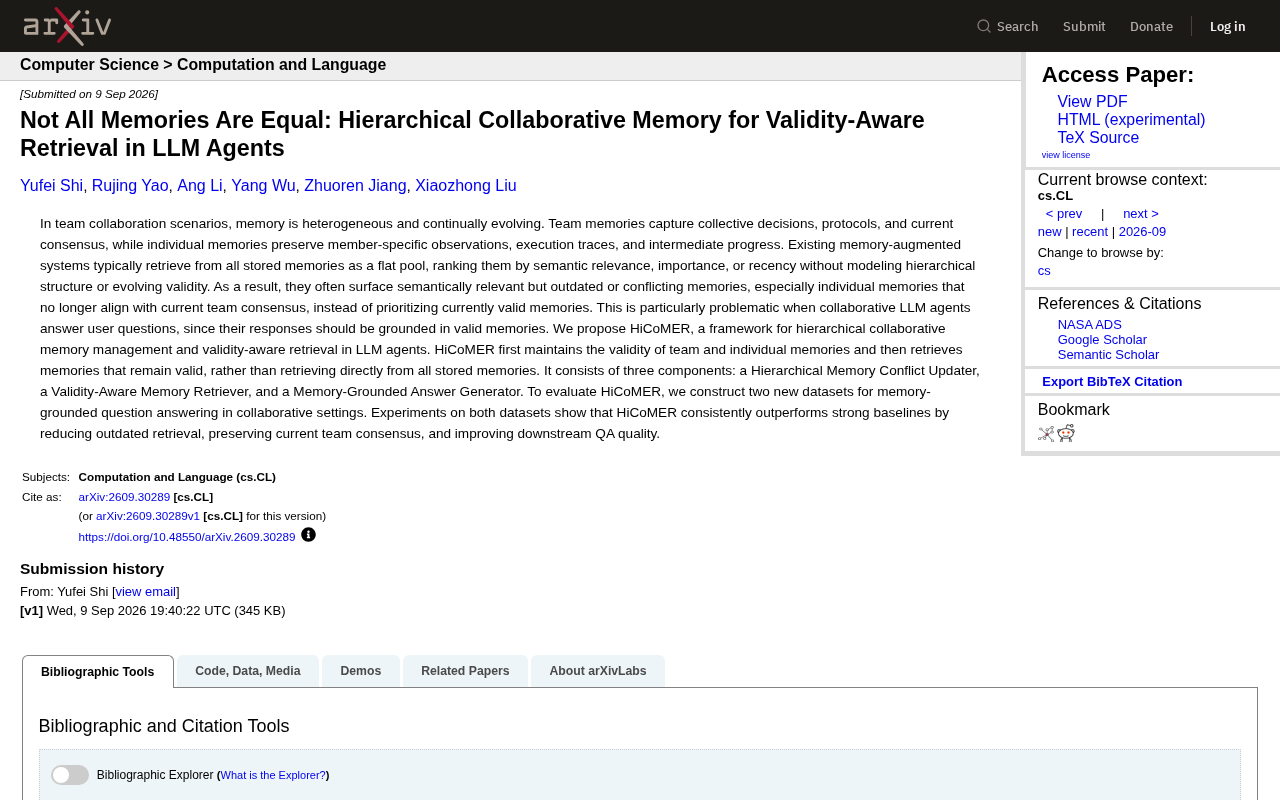This screenshot has height=800, width=1280.
Task: Click the BibSonomy bookmark icon
Action: tap(1046, 434)
